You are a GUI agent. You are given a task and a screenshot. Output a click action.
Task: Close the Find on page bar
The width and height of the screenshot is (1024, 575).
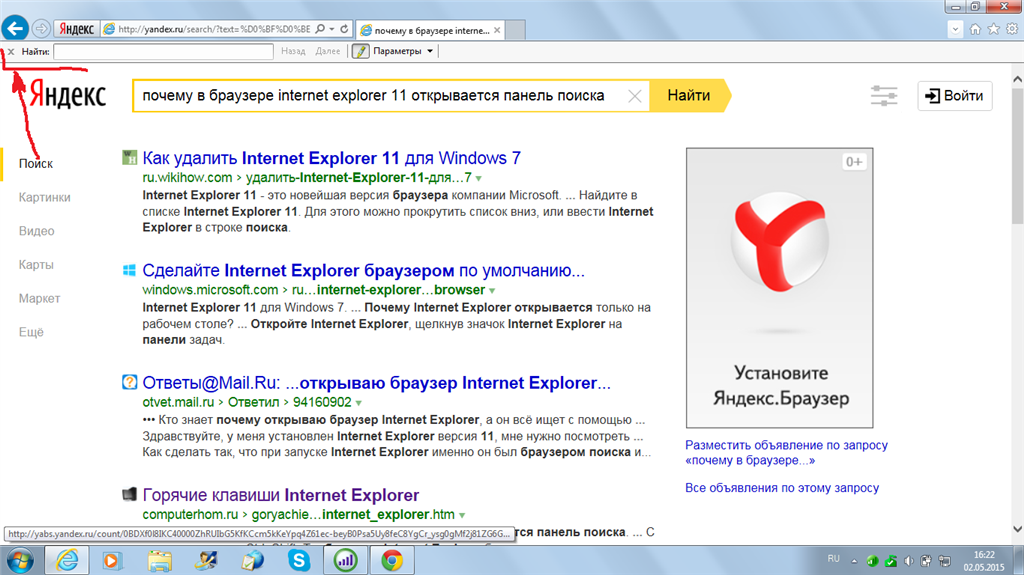click(x=10, y=52)
